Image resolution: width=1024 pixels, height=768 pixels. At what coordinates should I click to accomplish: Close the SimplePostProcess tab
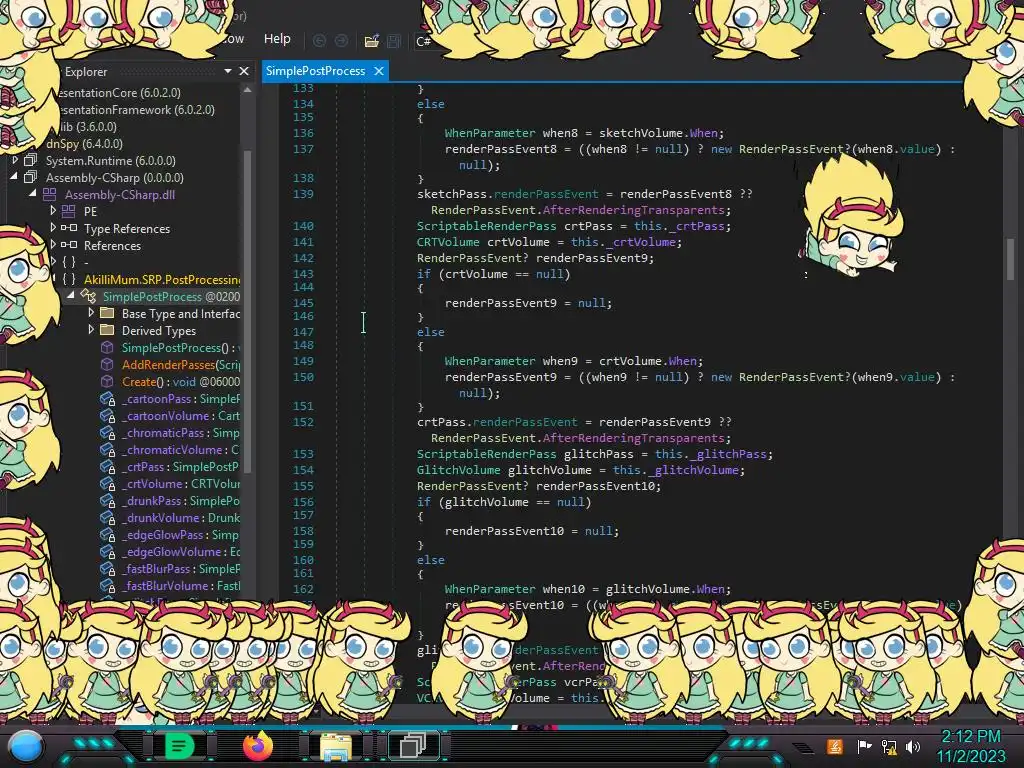379,71
